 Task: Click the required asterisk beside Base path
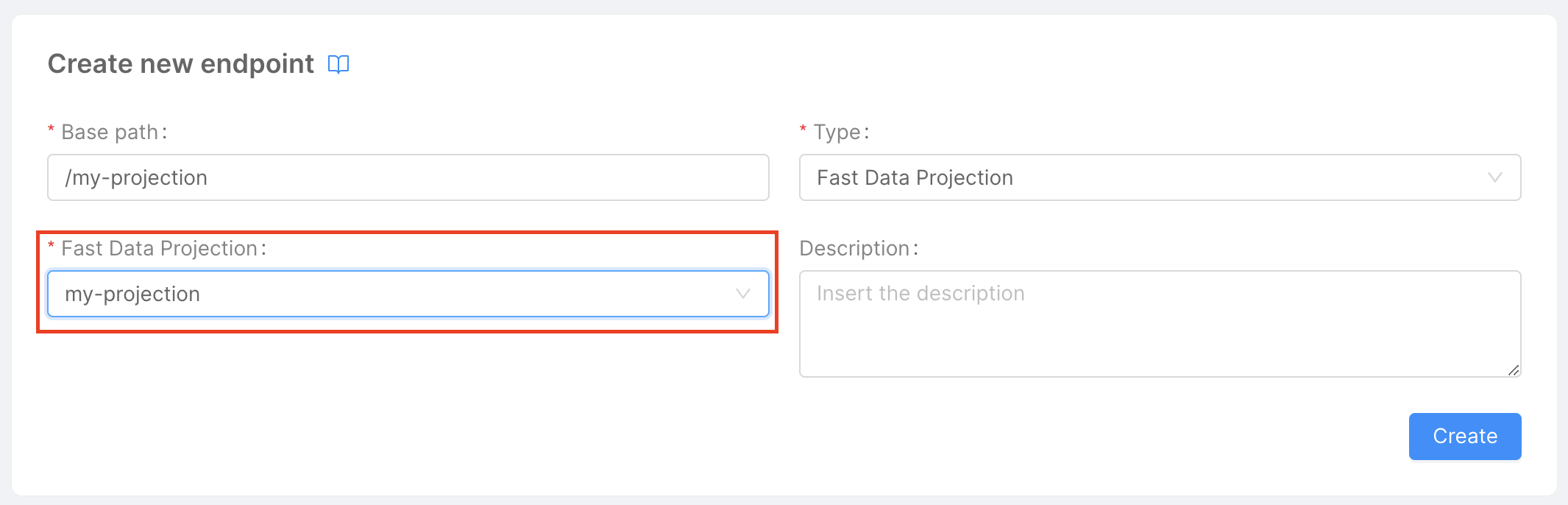click(50, 131)
